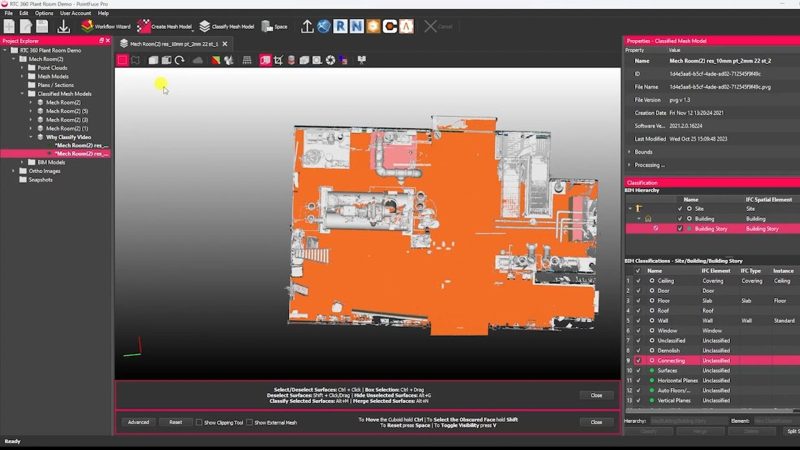Click the Reset button
Image resolution: width=800 pixels, height=450 pixels.
[x=175, y=422]
